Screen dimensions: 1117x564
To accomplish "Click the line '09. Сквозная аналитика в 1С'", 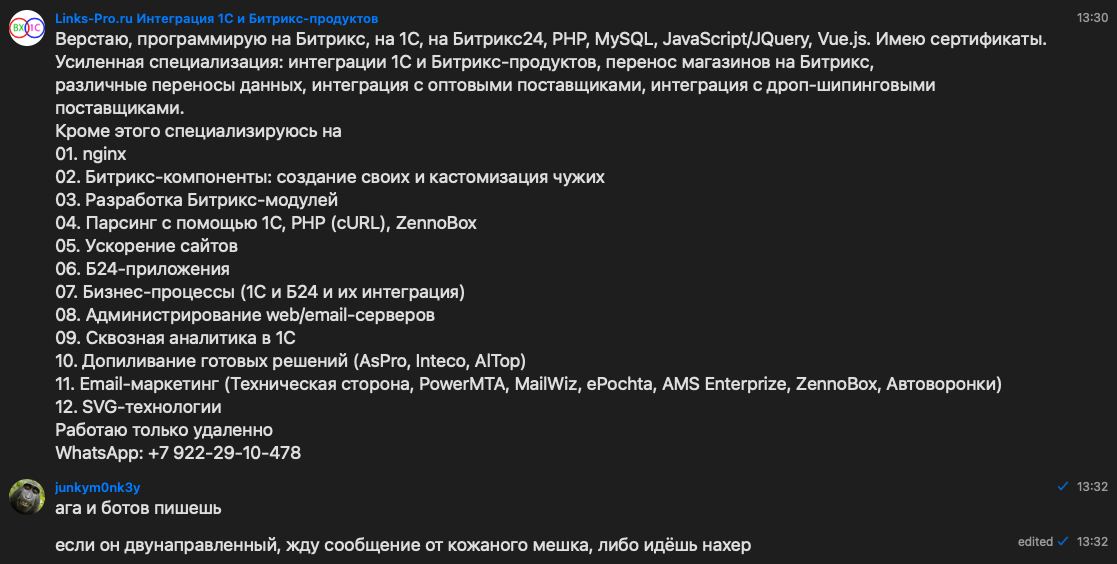I will [175, 338].
